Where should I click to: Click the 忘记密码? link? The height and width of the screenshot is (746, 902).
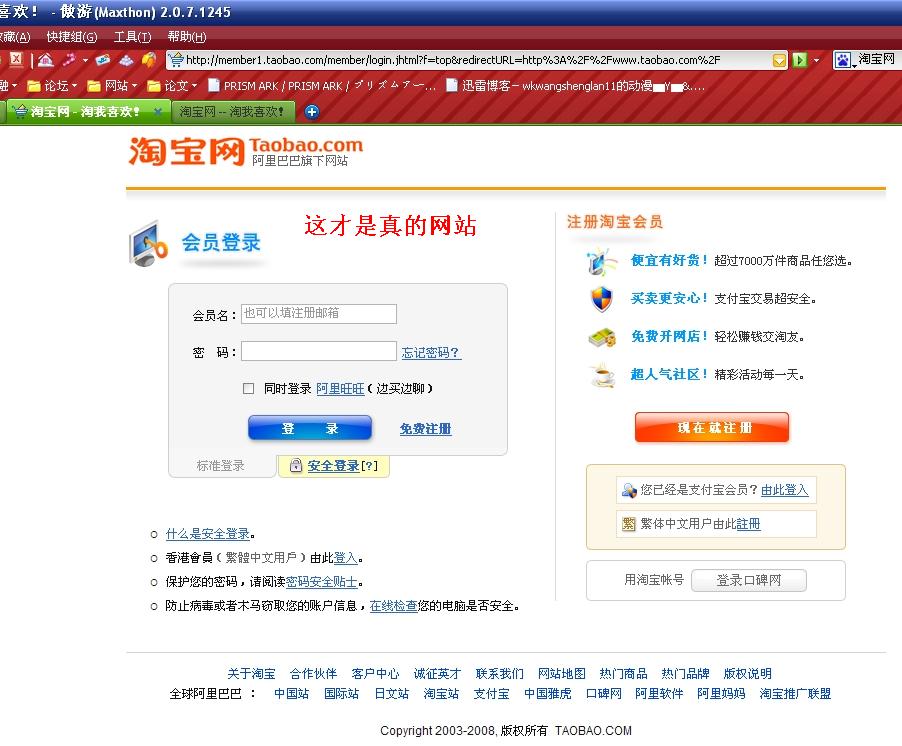click(431, 353)
